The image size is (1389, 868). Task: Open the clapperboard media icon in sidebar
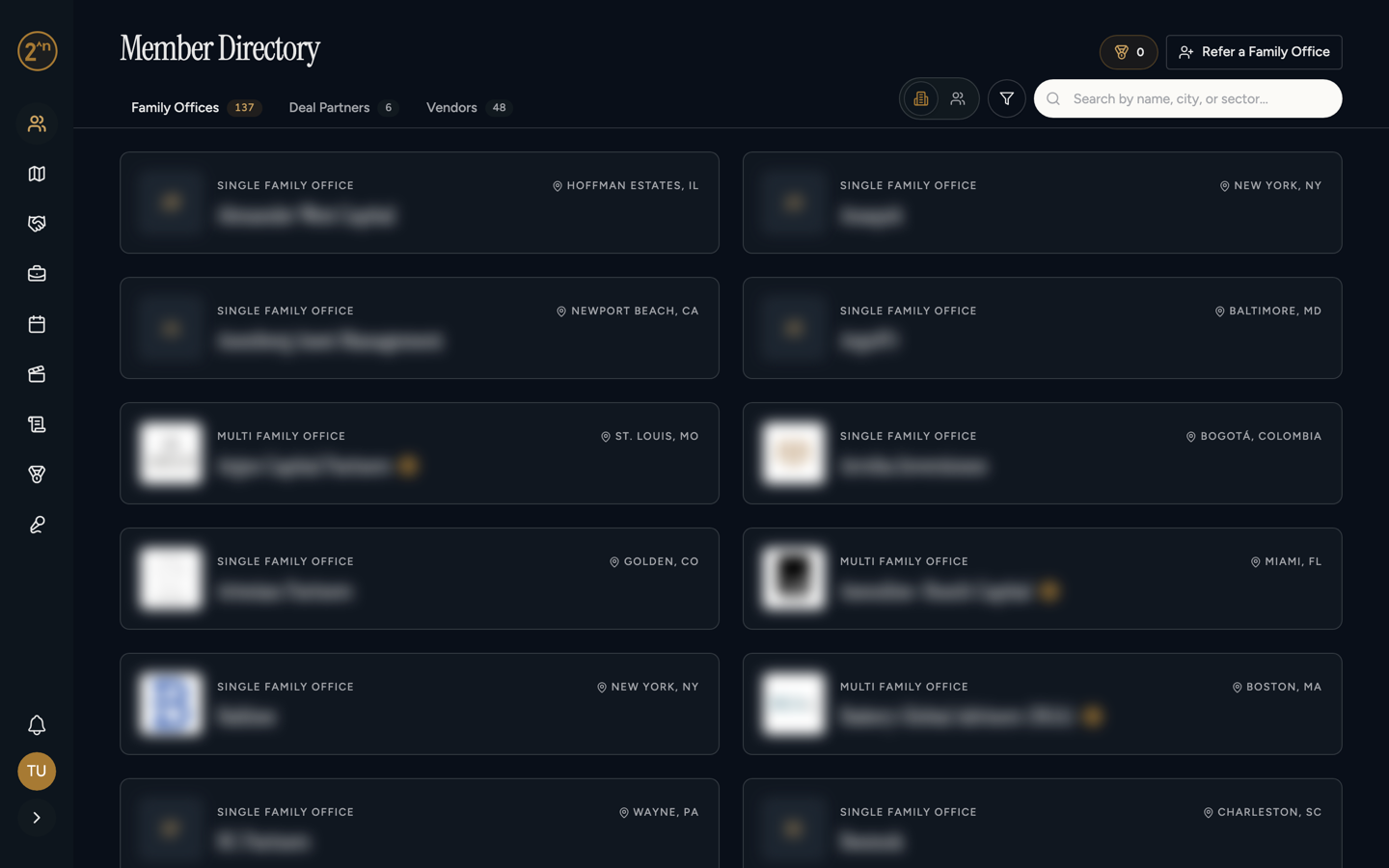[x=37, y=374]
